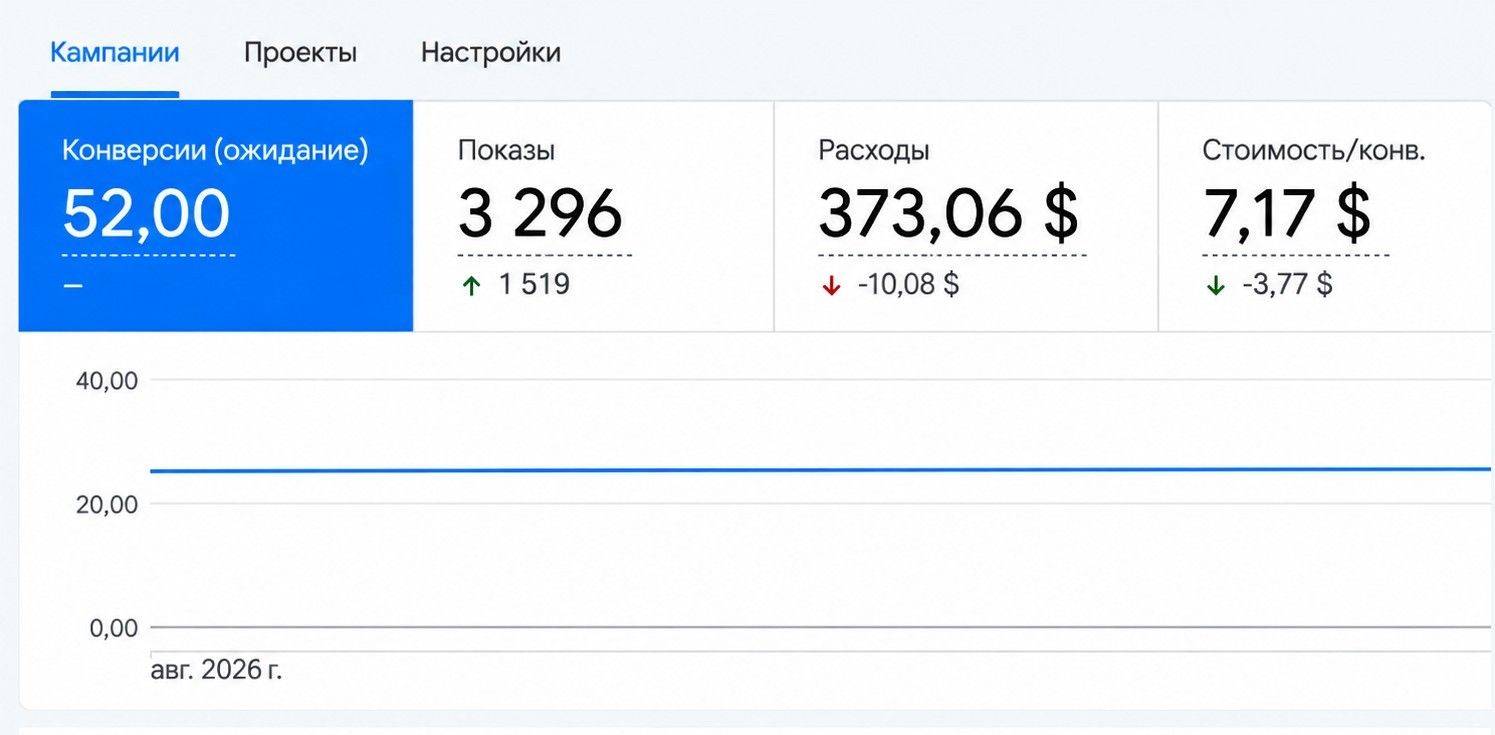
Task: Click the 40,00 axis label
Action: tap(106, 380)
